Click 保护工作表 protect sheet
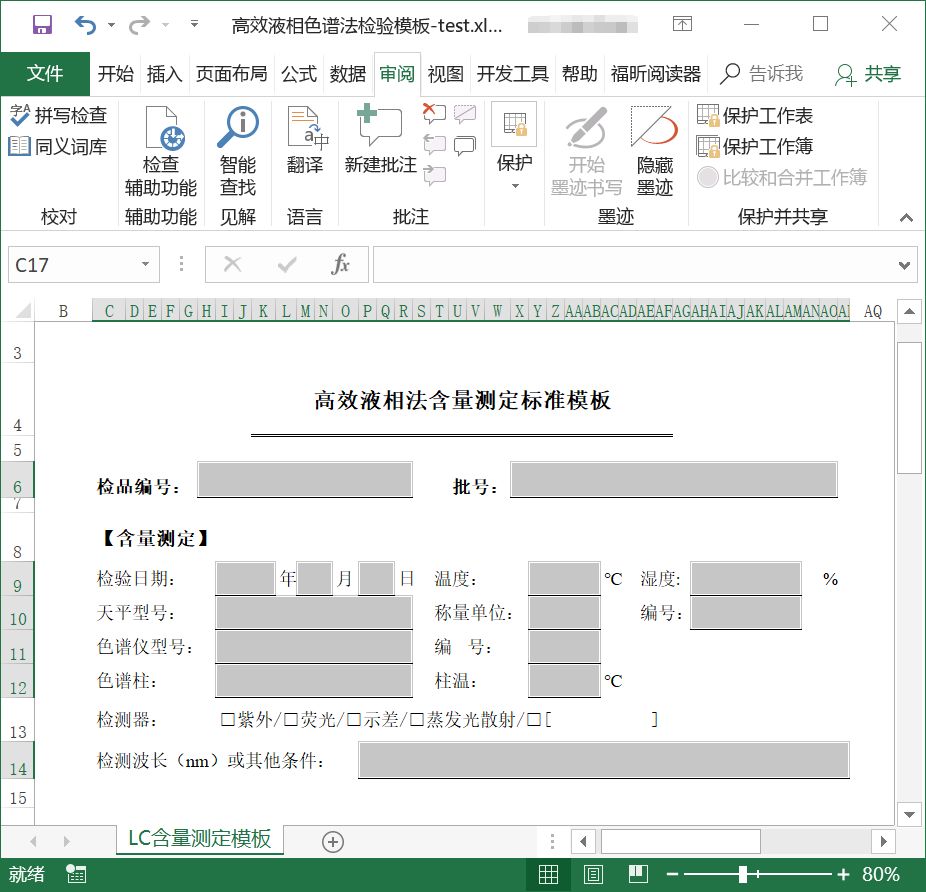Image resolution: width=926 pixels, height=892 pixels. point(756,116)
